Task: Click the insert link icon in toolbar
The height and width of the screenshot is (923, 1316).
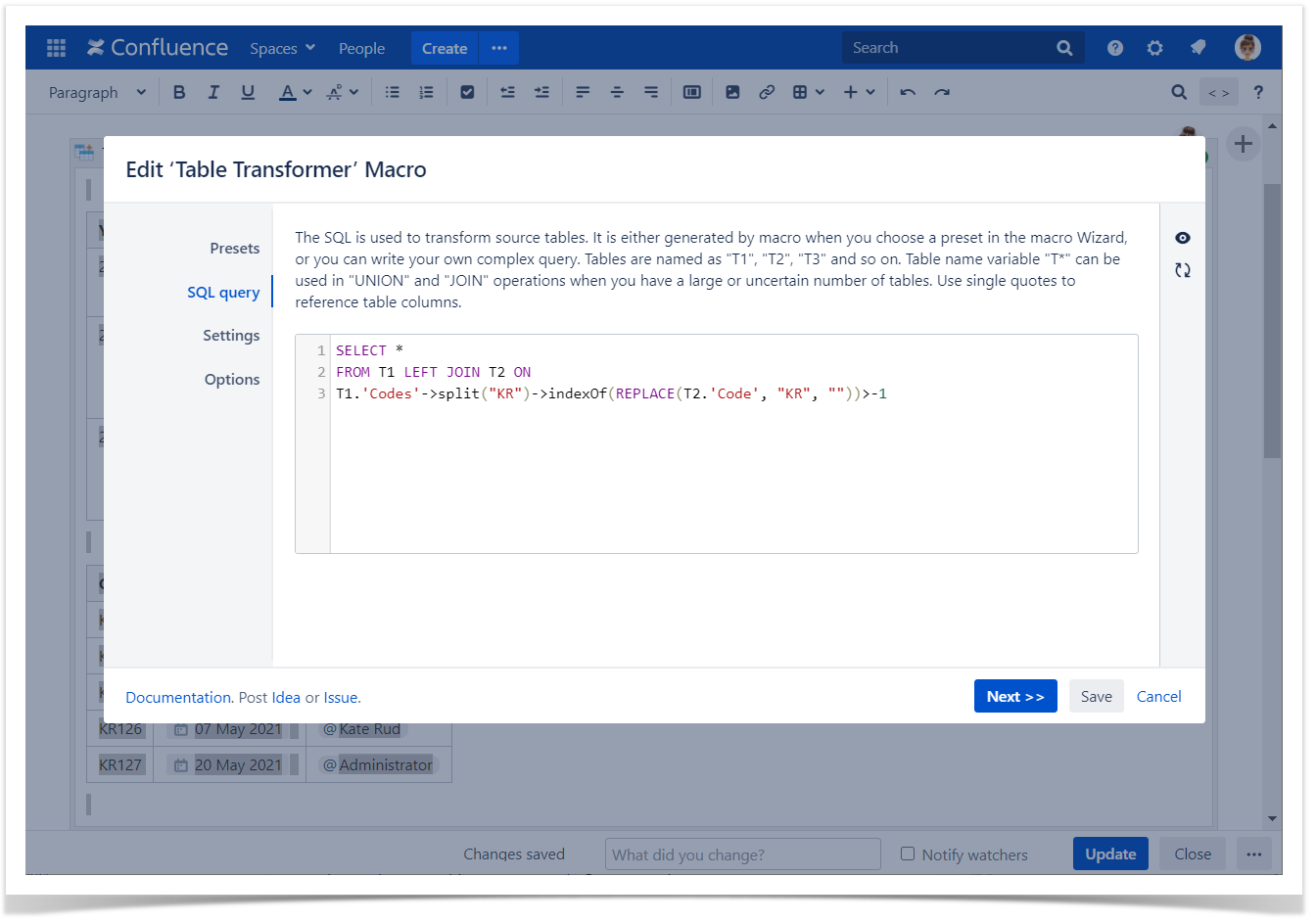Action: point(767,92)
